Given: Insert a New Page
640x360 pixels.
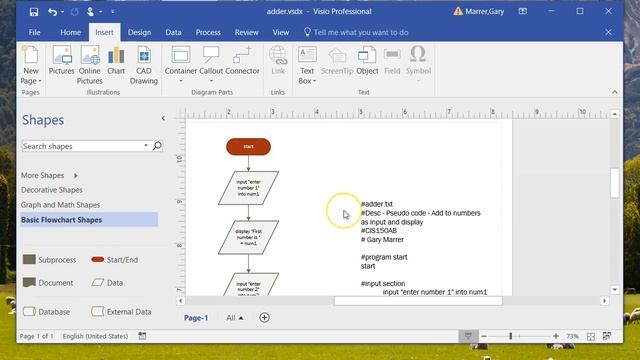Looking at the screenshot, I should [31, 65].
